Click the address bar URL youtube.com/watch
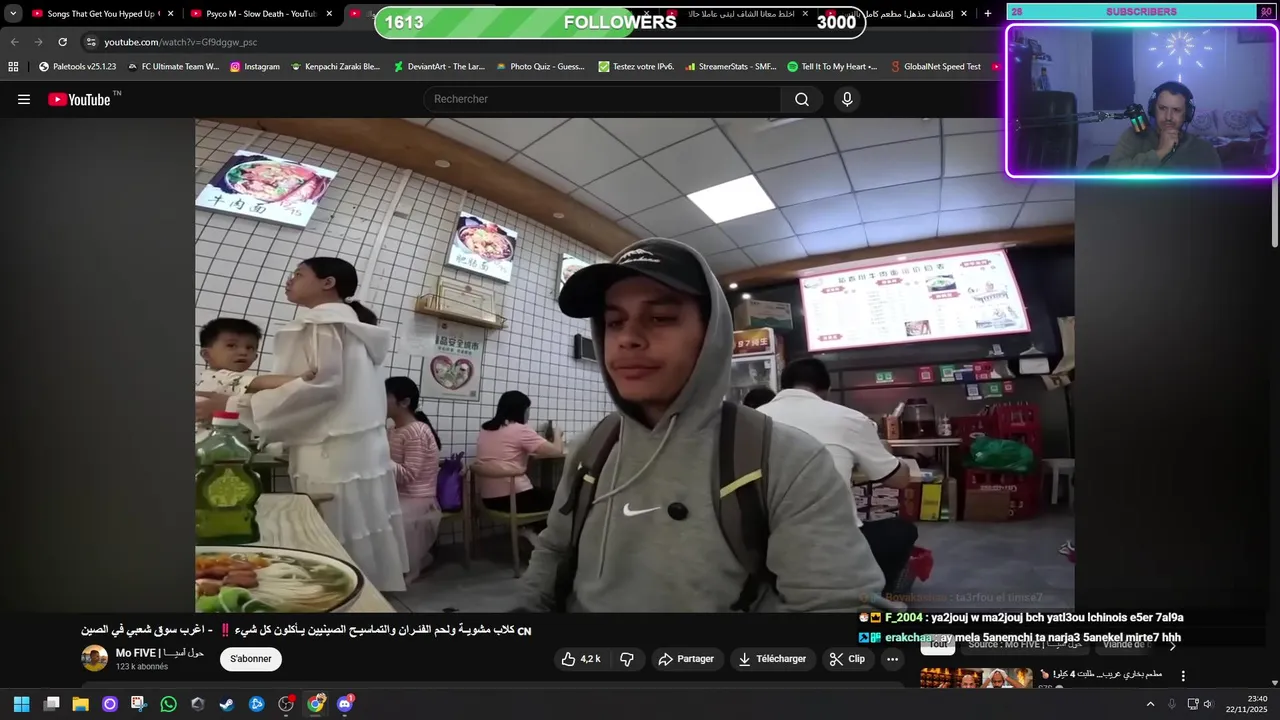 point(181,42)
